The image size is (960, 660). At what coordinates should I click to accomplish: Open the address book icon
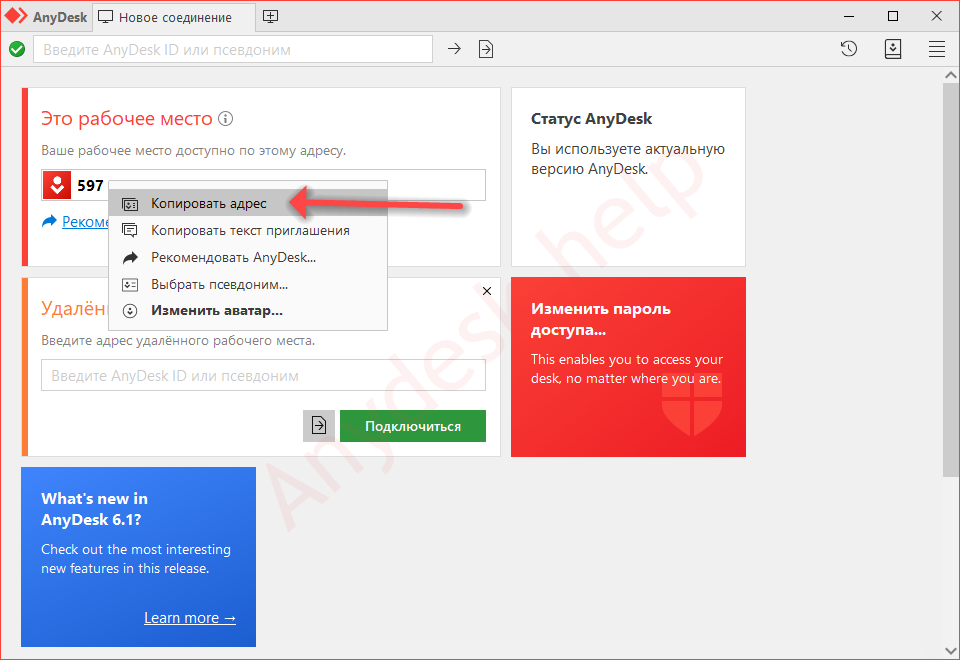893,48
